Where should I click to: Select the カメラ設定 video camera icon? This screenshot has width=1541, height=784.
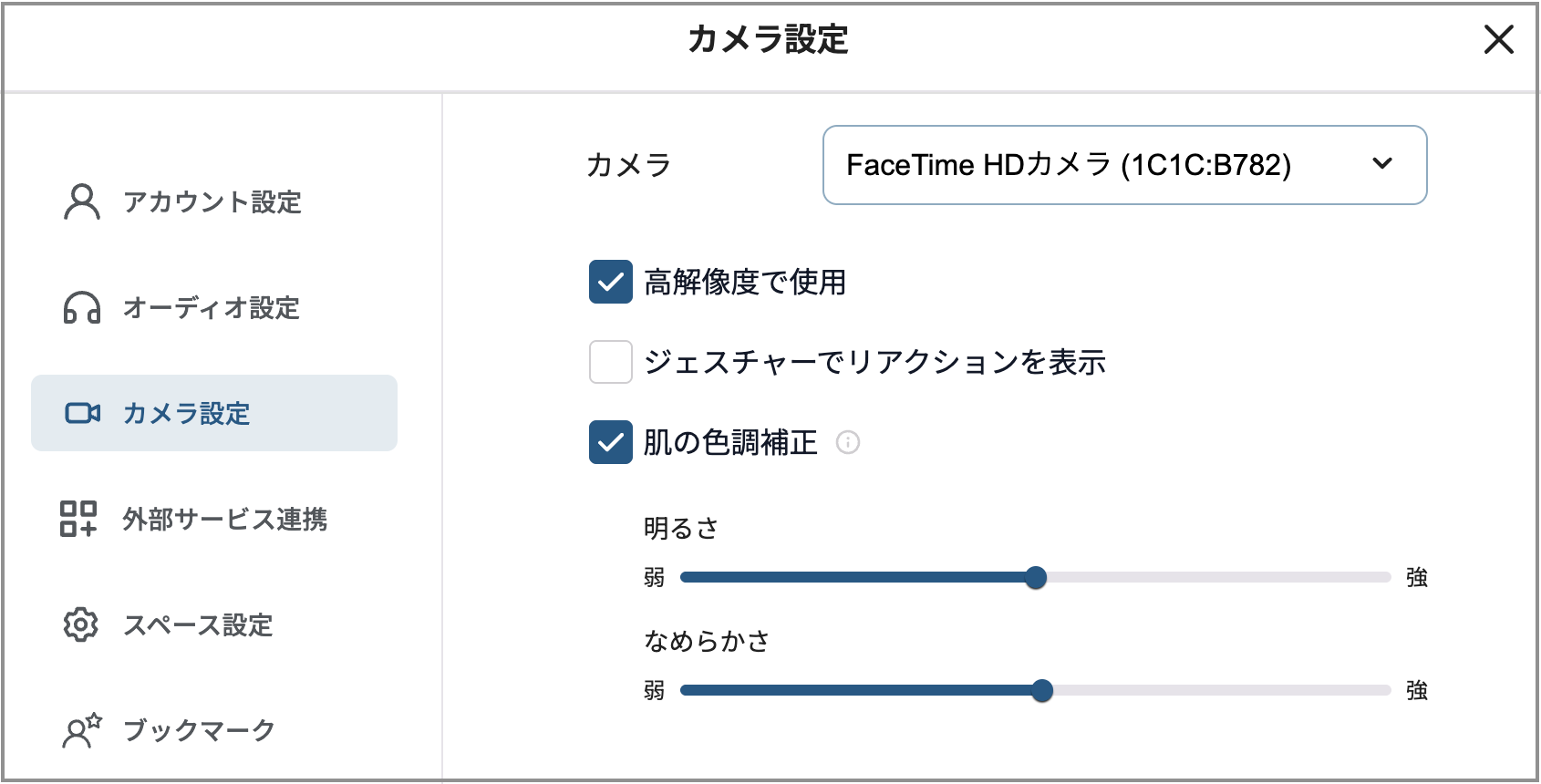(x=82, y=412)
